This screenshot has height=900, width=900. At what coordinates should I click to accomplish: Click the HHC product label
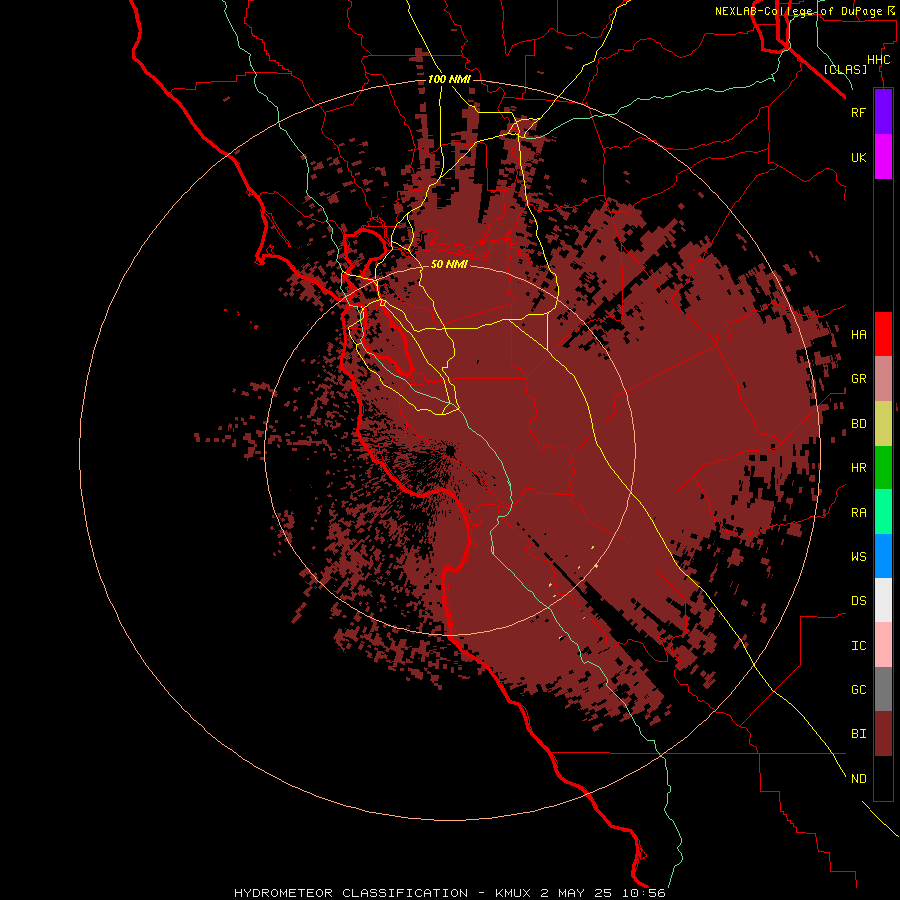878,60
